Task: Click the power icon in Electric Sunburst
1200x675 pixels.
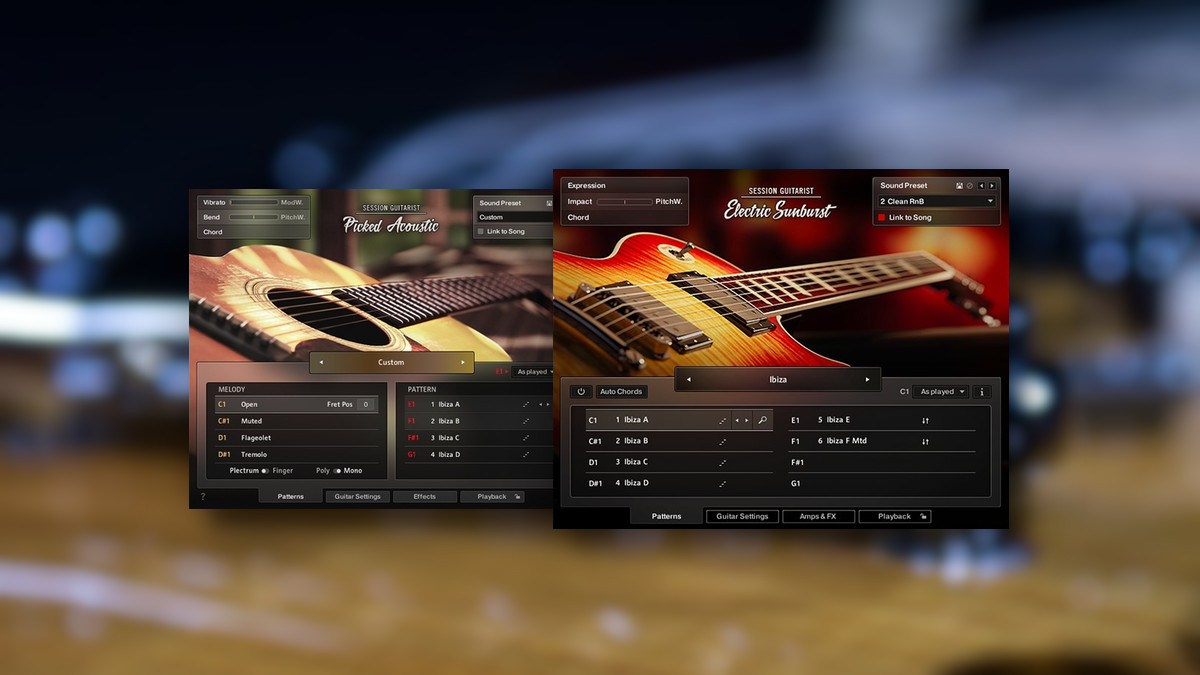Action: [581, 392]
